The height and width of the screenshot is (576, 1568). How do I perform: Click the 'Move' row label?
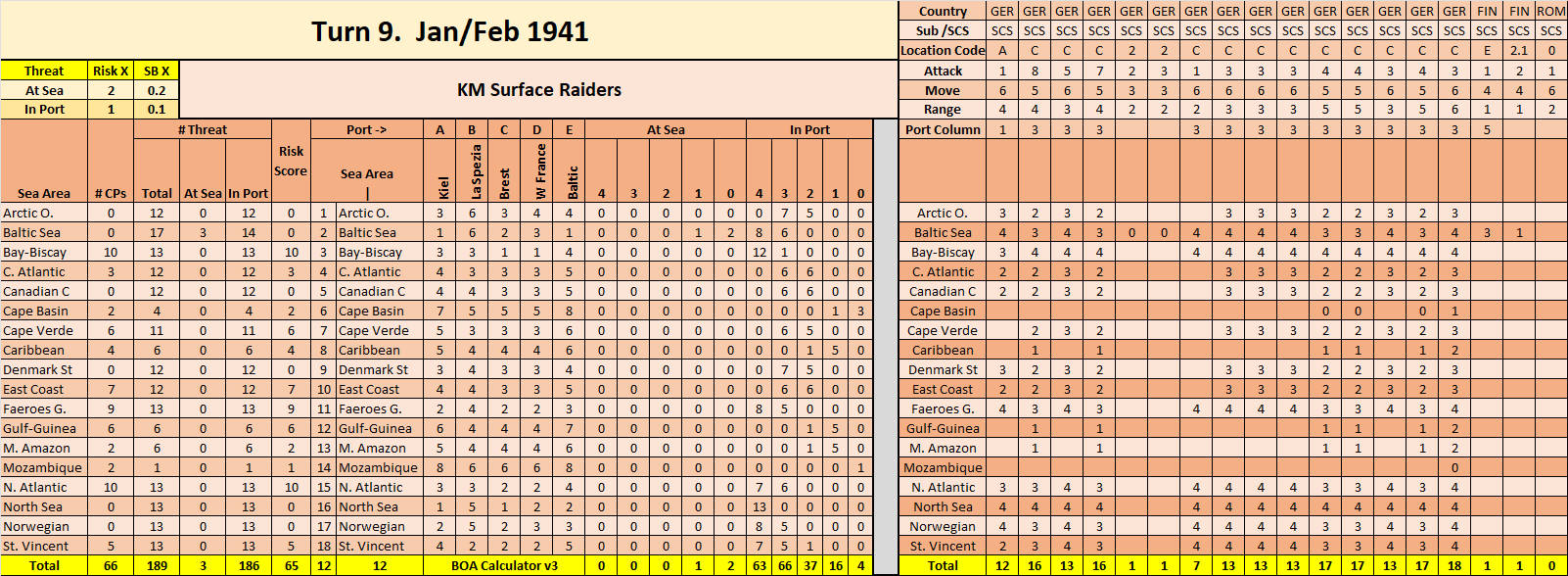(x=943, y=90)
